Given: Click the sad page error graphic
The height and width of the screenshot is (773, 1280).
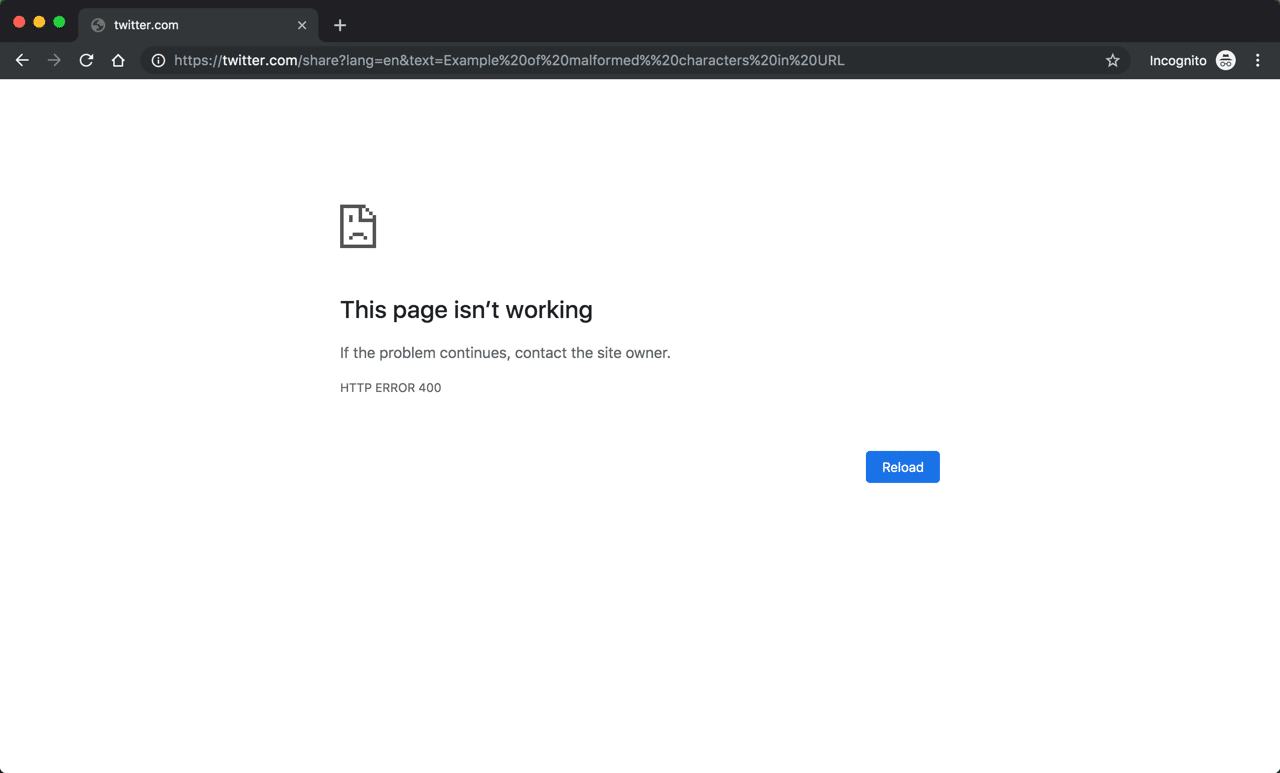Looking at the screenshot, I should click(357, 226).
